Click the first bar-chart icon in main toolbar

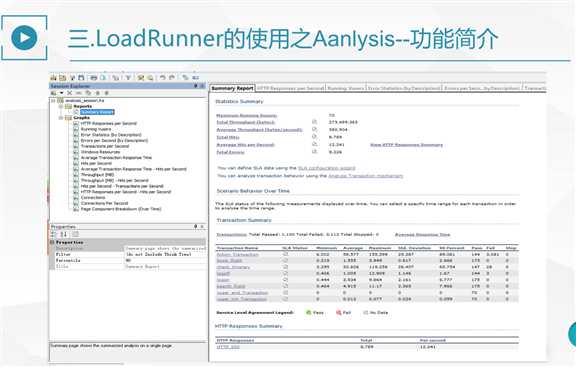click(54, 78)
